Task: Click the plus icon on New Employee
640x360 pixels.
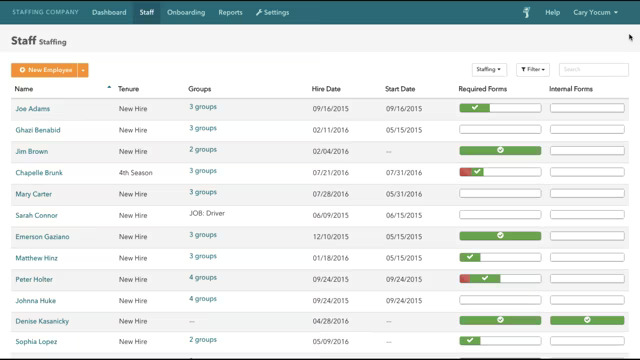Action: [x=22, y=70]
